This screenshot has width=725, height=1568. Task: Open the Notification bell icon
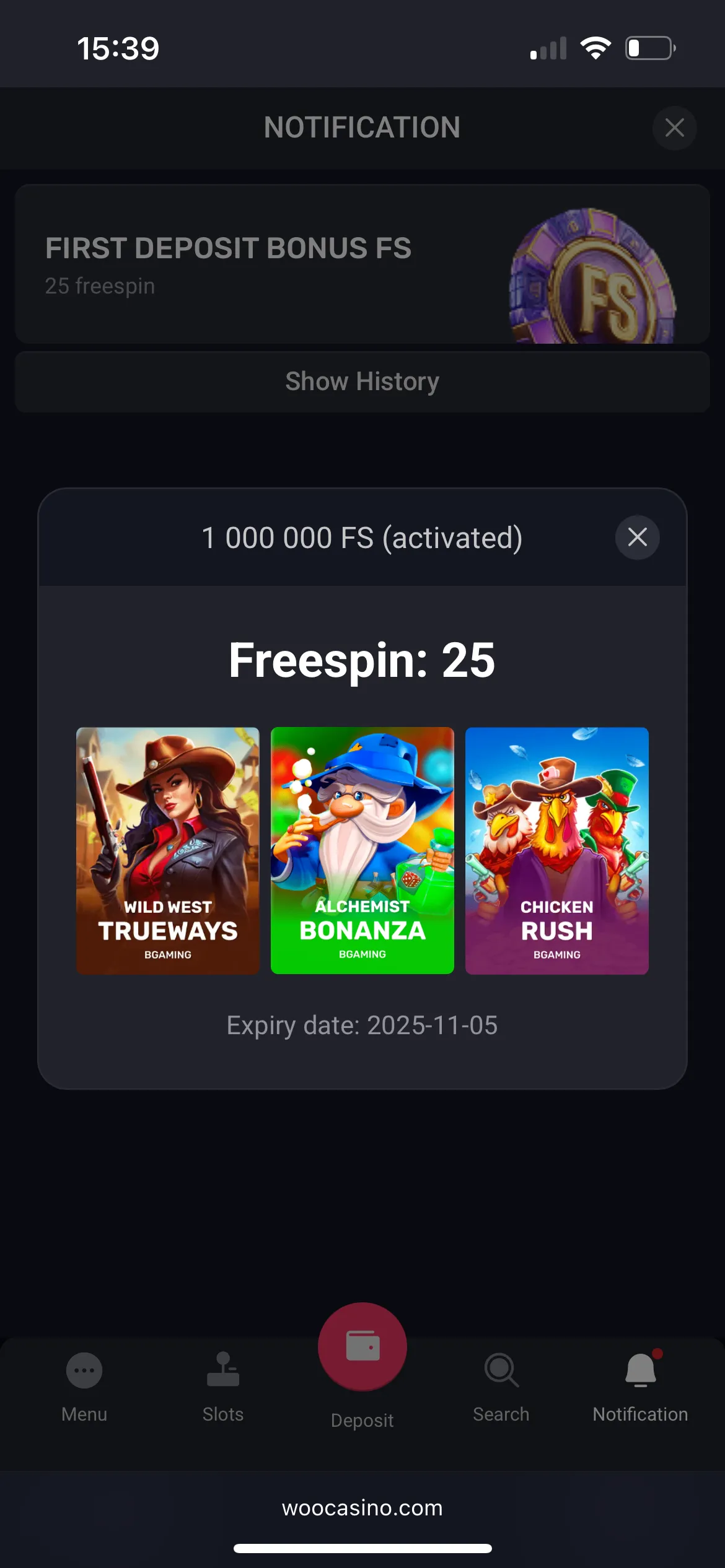click(641, 1369)
